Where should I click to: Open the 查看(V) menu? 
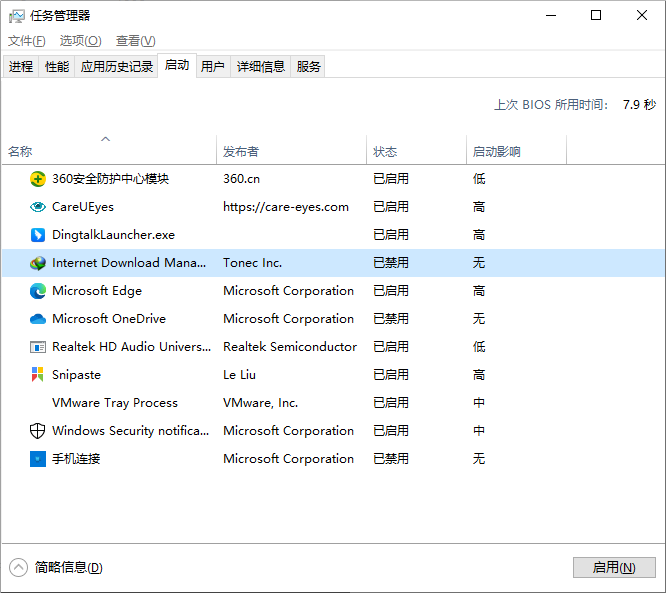[x=135, y=41]
